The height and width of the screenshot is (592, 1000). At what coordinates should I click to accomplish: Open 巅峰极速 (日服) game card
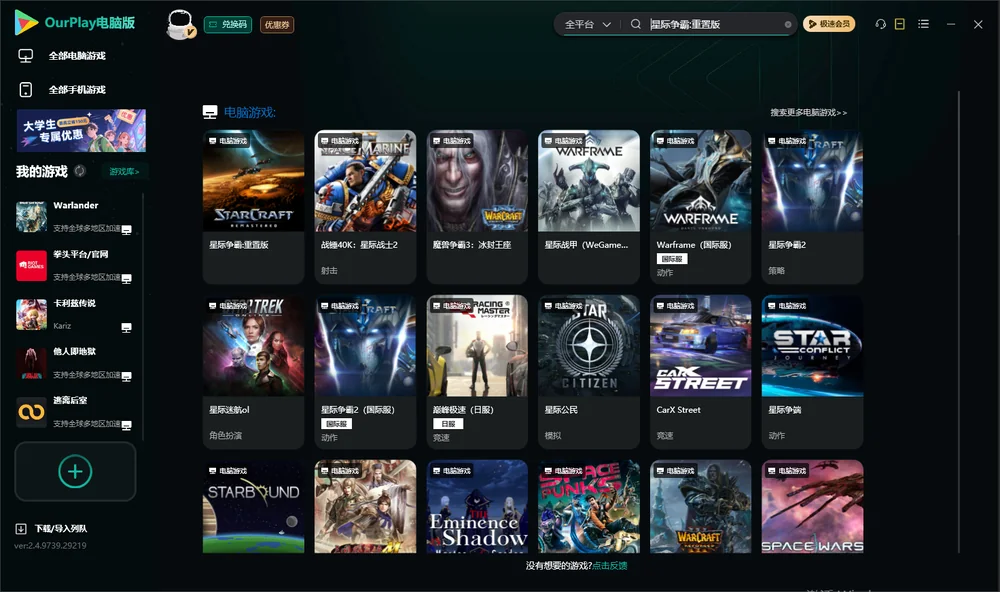point(477,372)
